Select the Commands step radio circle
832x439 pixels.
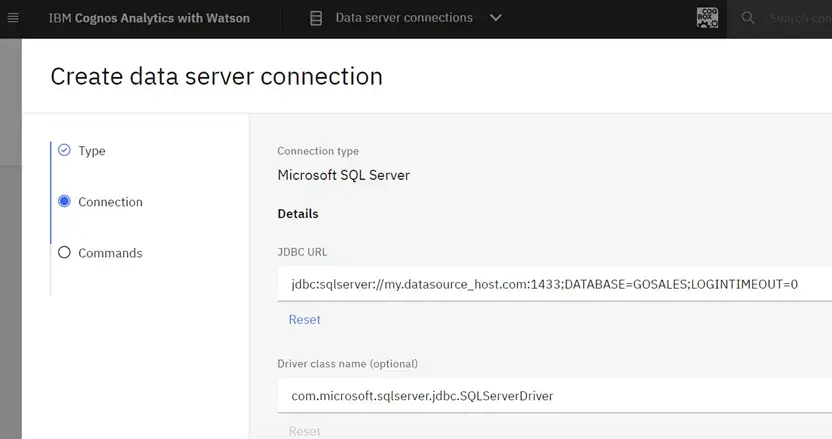coord(64,252)
